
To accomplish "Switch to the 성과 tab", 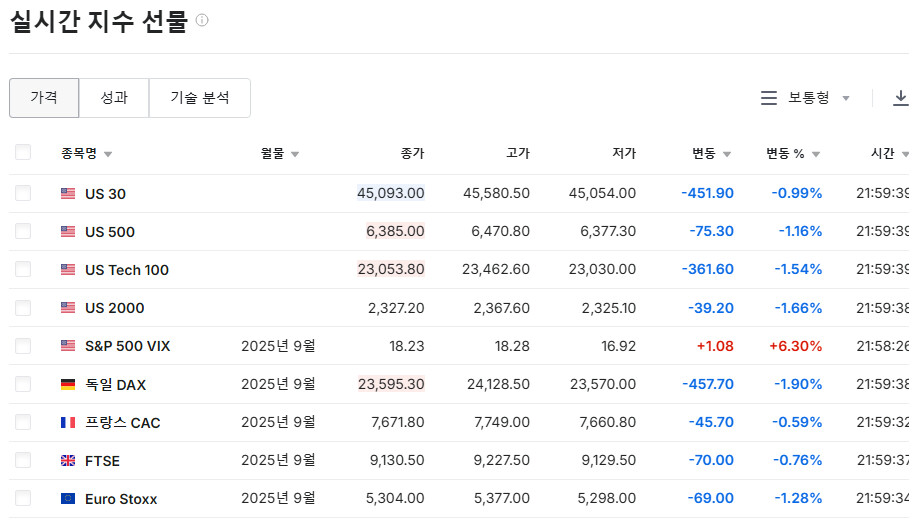I will (114, 98).
